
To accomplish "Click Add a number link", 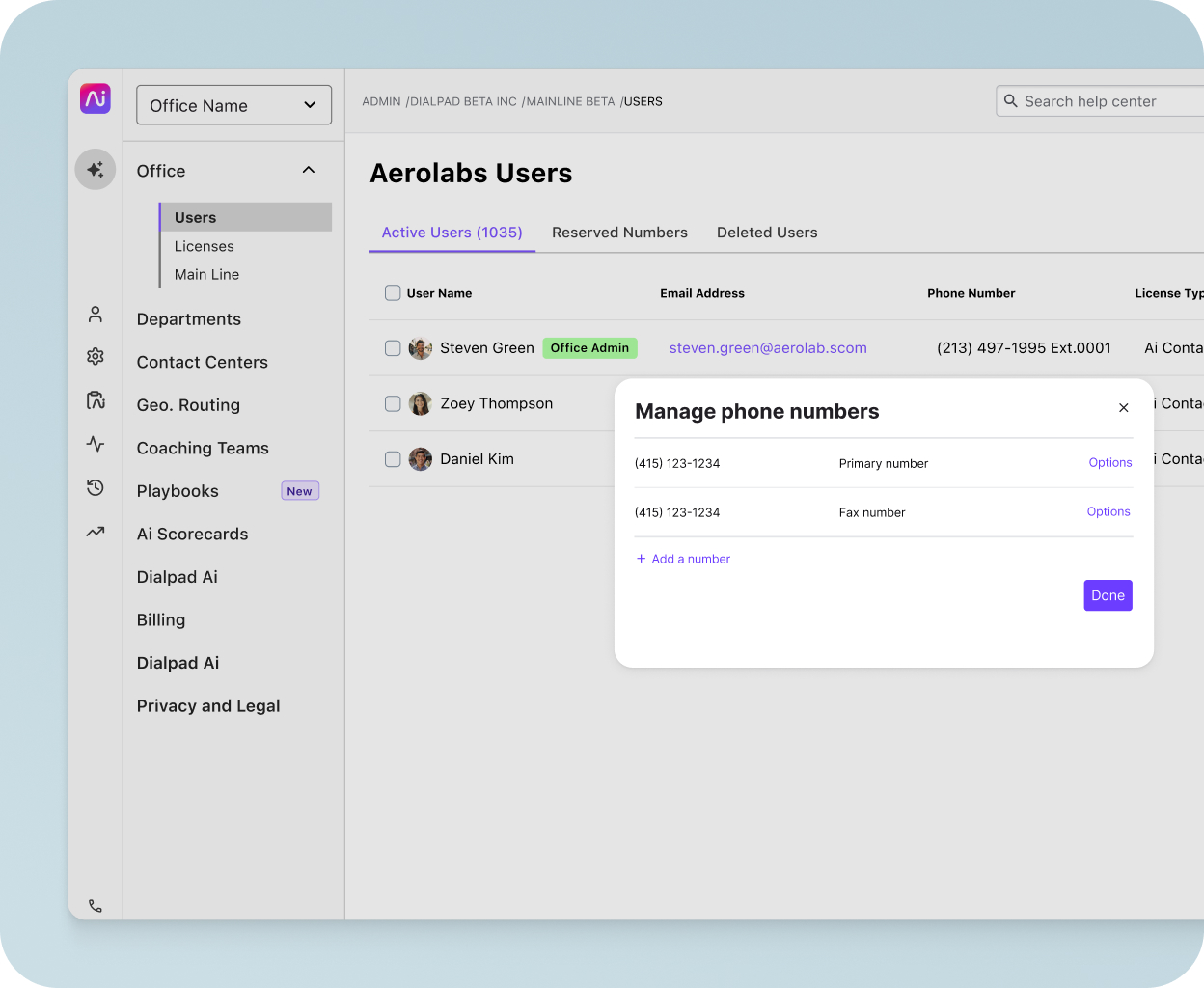I will pyautogui.click(x=683, y=559).
